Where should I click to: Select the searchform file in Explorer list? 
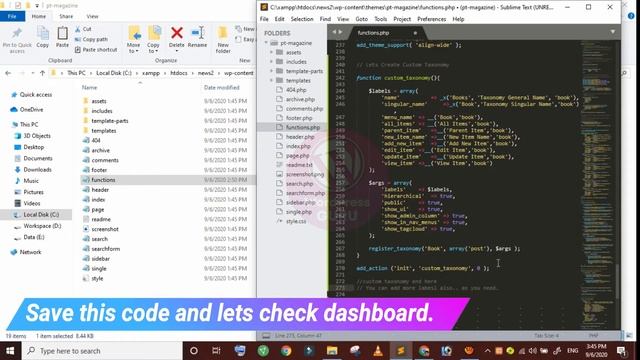[106, 249]
